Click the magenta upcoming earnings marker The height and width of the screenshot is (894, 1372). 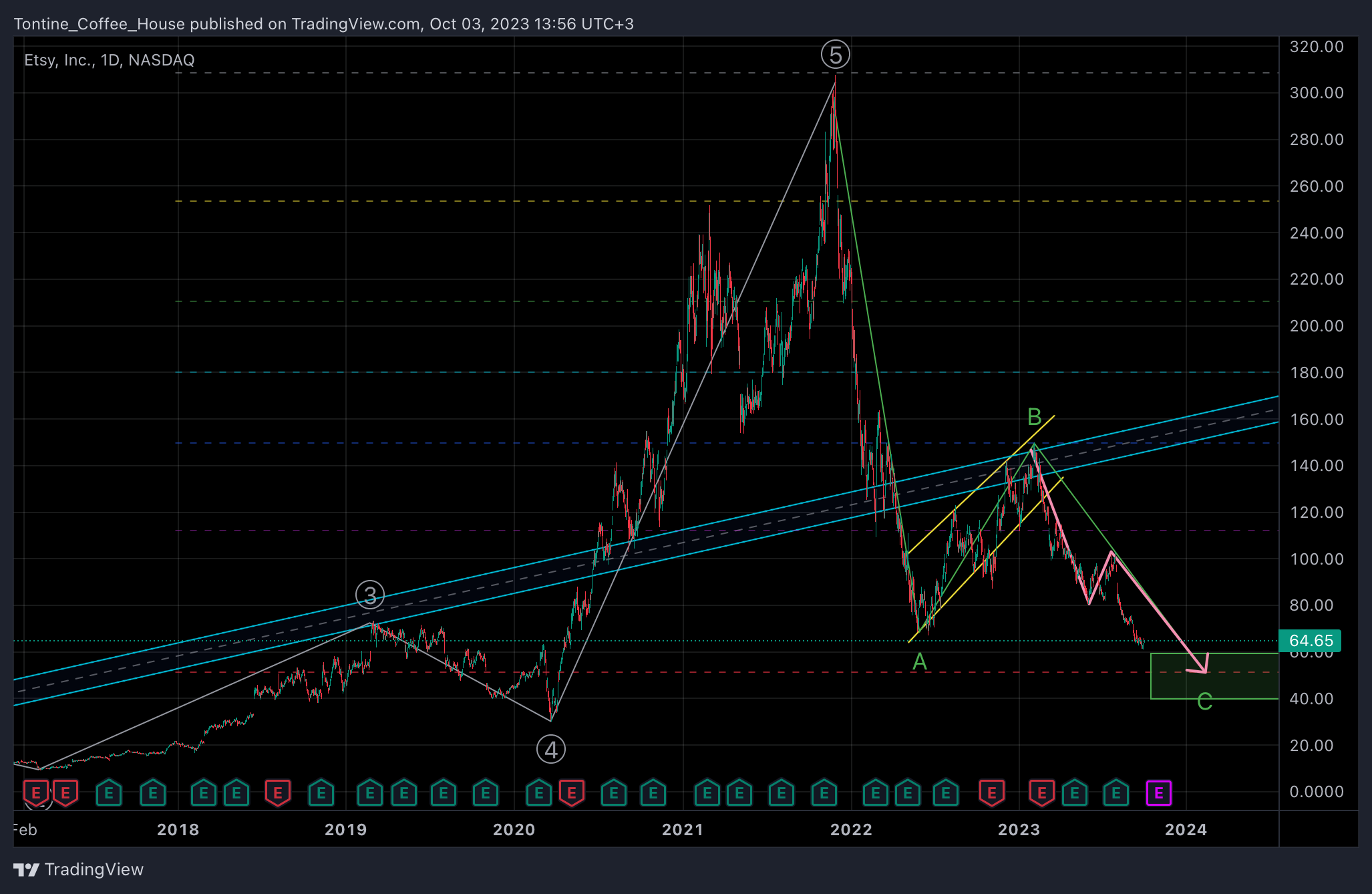[1158, 793]
